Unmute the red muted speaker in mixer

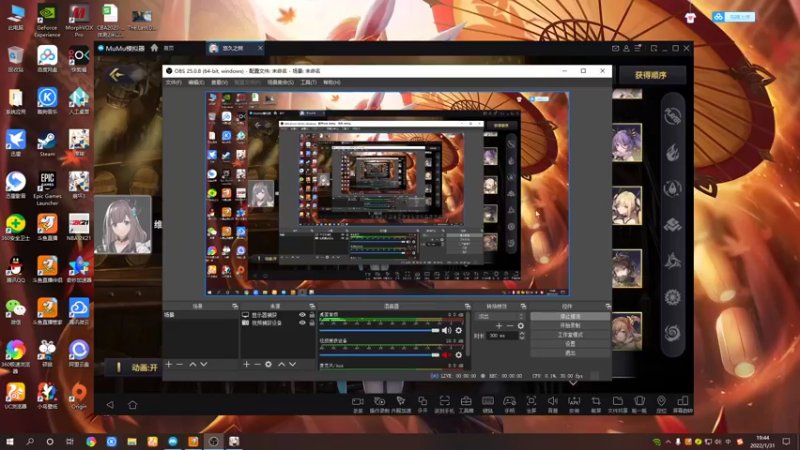pyautogui.click(x=446, y=355)
